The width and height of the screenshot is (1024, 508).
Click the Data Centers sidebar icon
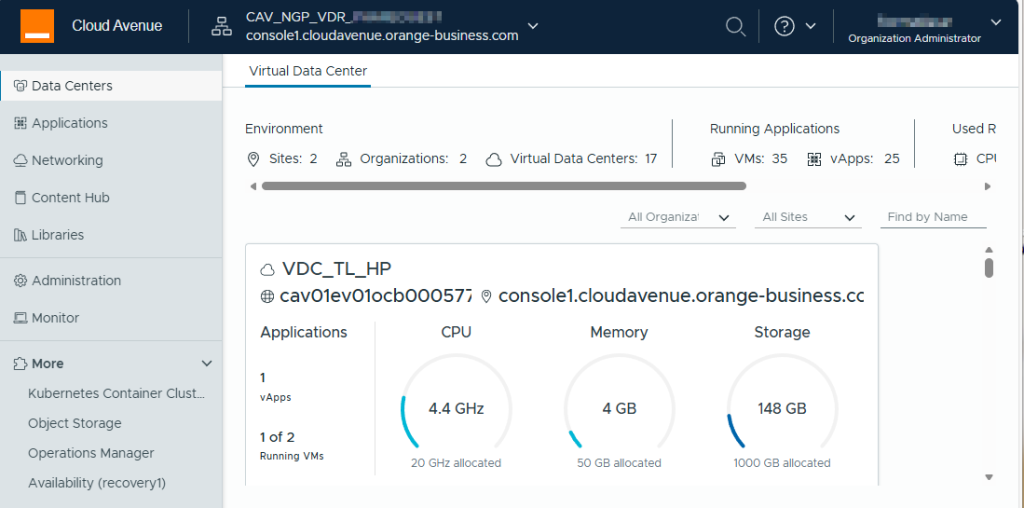(x=20, y=86)
